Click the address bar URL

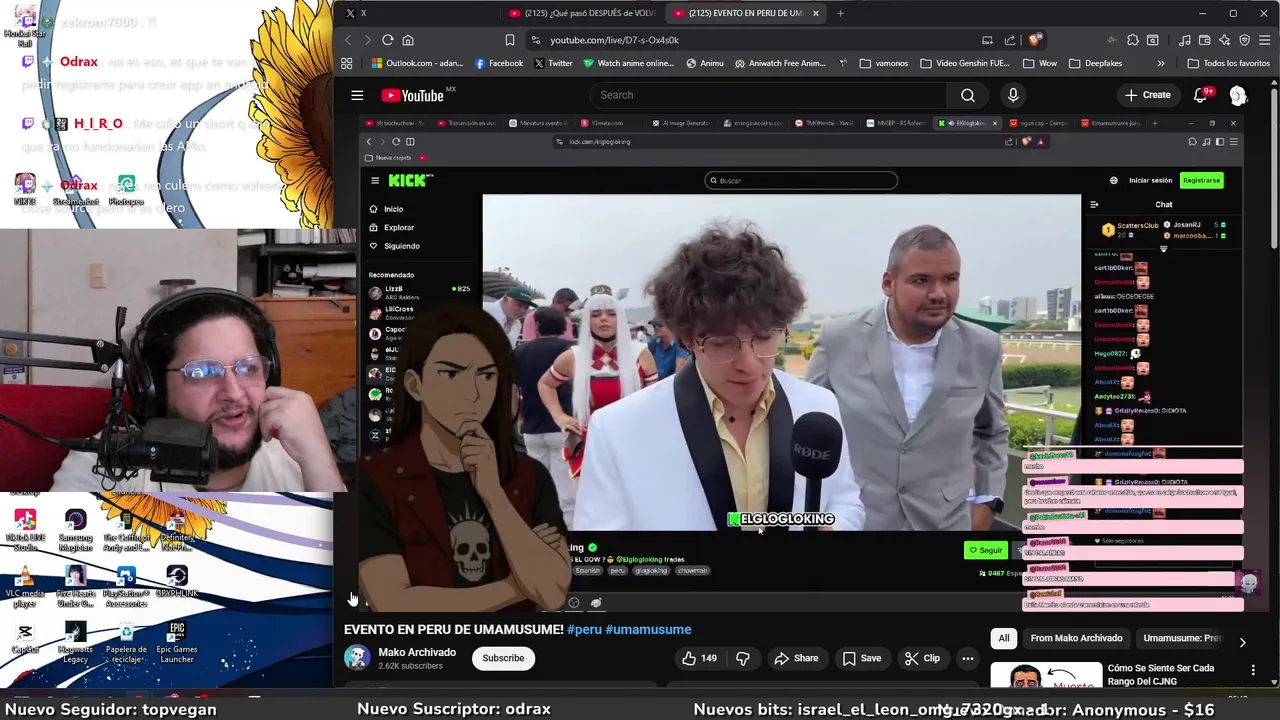point(614,40)
